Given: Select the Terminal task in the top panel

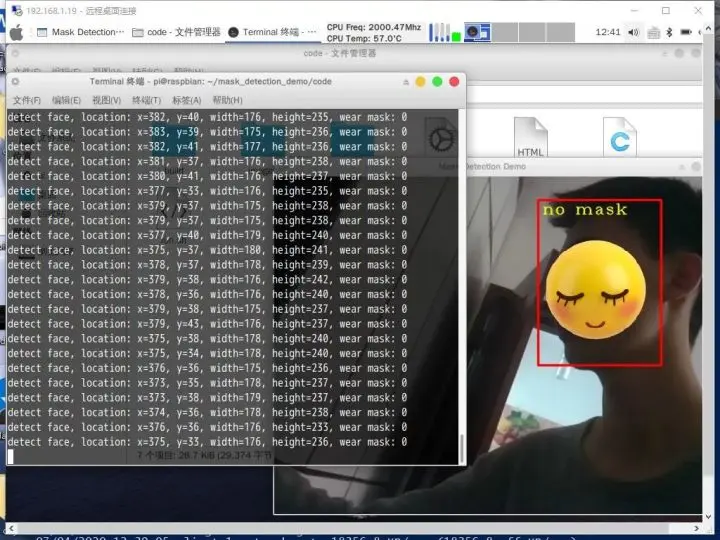Looking at the screenshot, I should [273, 32].
